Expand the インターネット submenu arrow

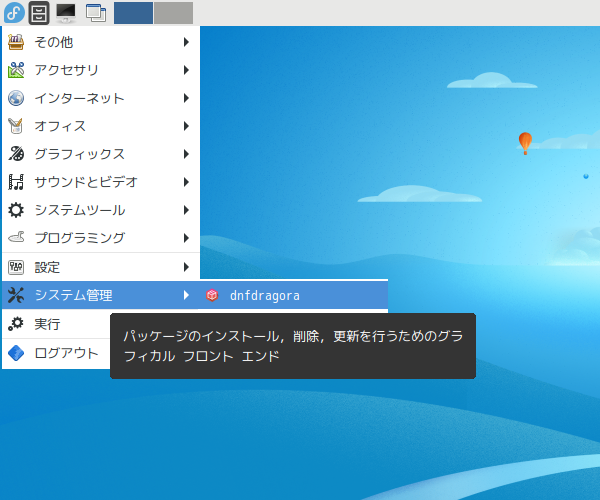coord(186,98)
